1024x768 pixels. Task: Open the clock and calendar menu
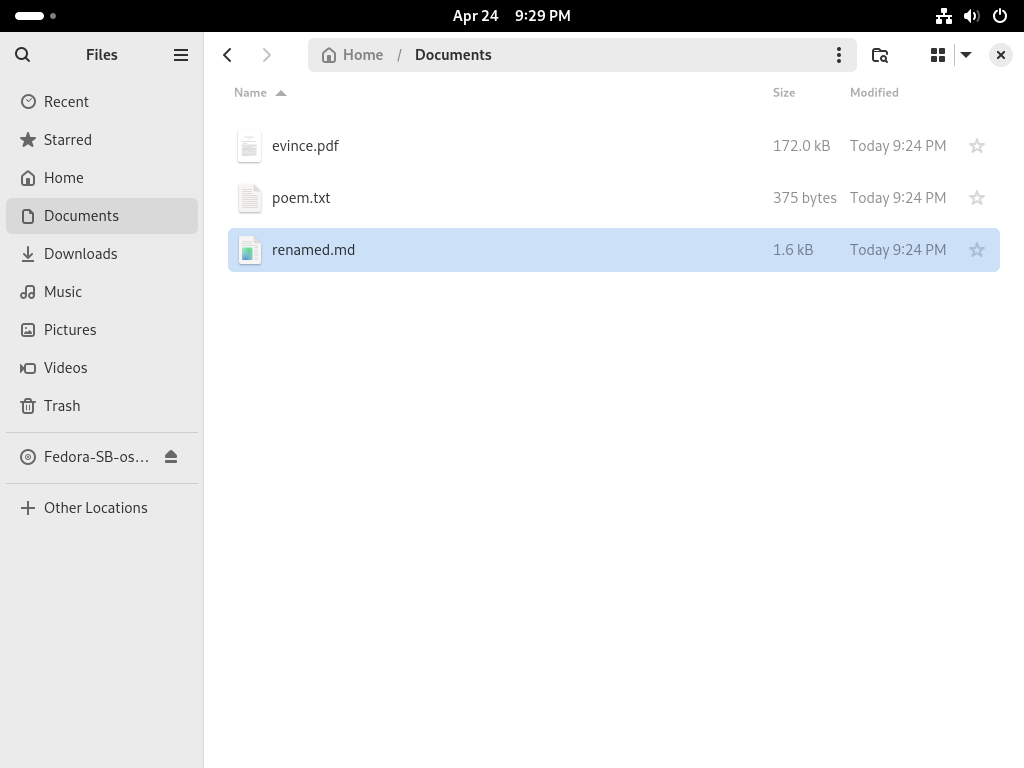tap(511, 16)
